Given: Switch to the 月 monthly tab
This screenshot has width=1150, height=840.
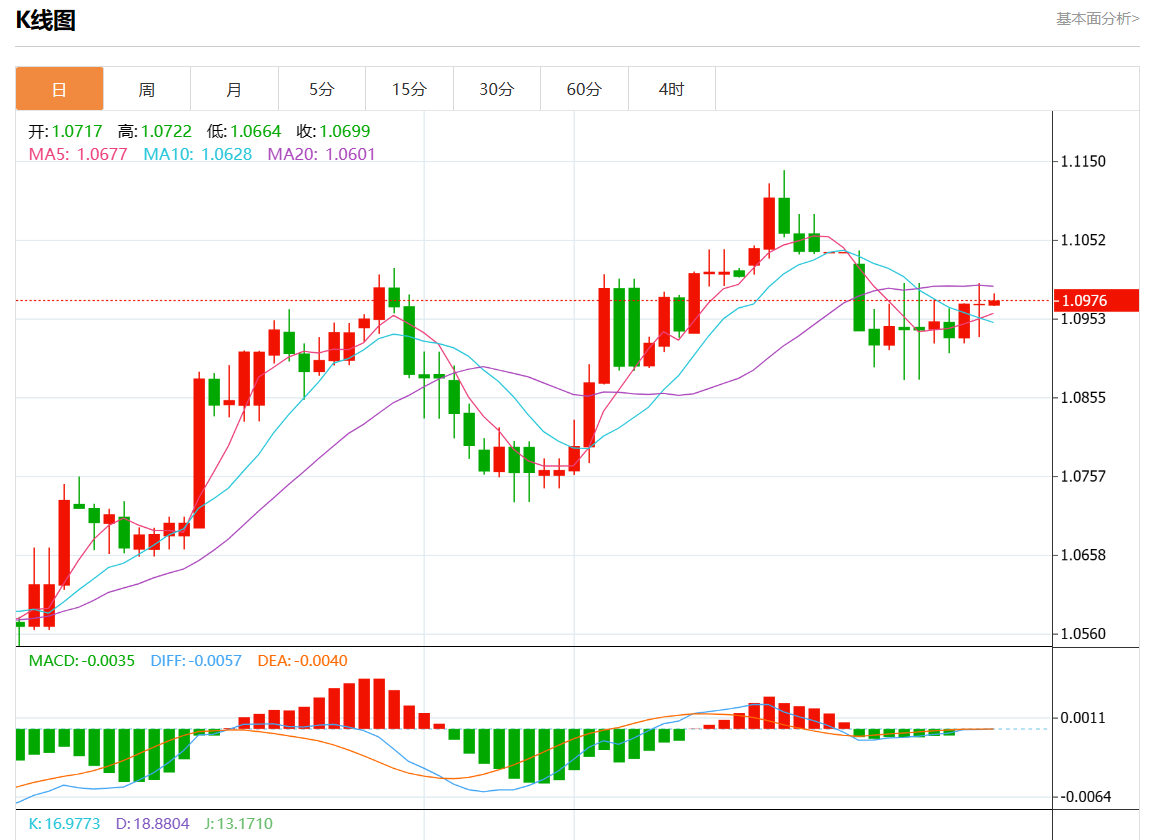Looking at the screenshot, I should [x=234, y=89].
